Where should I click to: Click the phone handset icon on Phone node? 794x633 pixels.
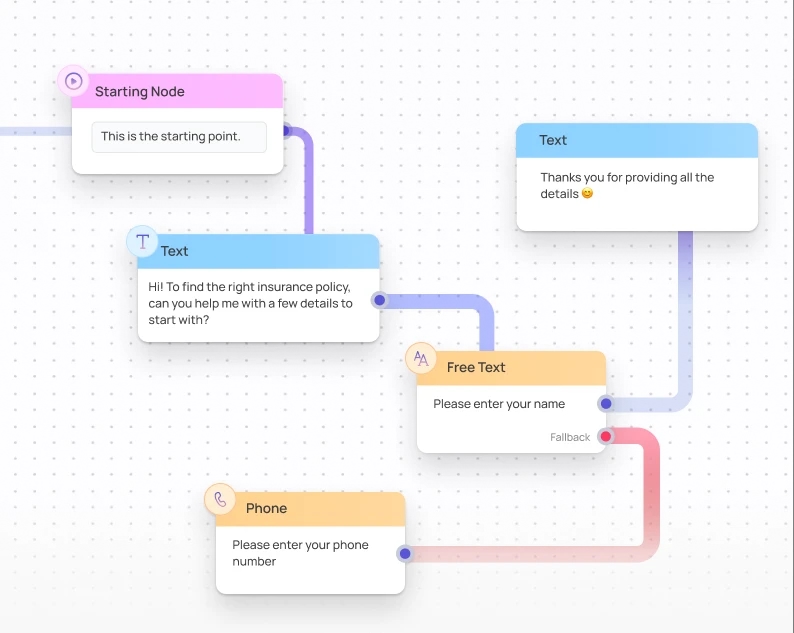220,499
